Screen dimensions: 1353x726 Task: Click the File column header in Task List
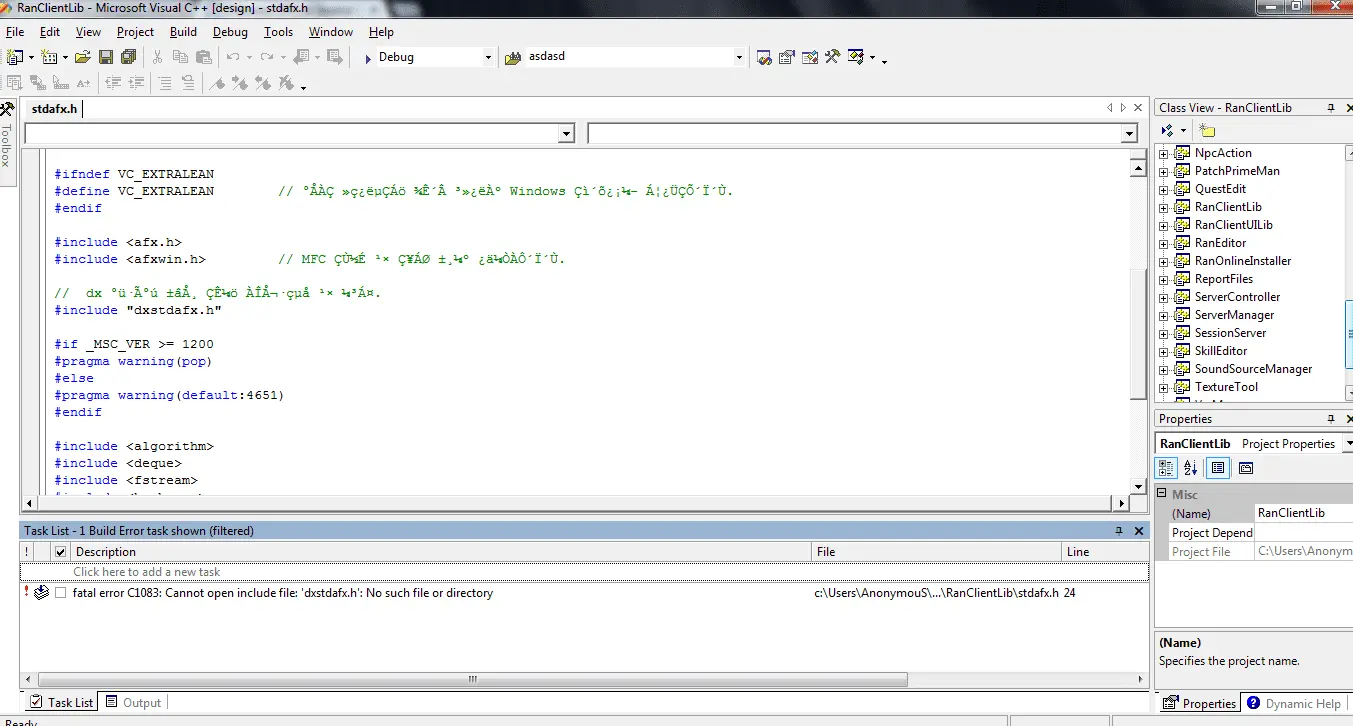[937, 551]
